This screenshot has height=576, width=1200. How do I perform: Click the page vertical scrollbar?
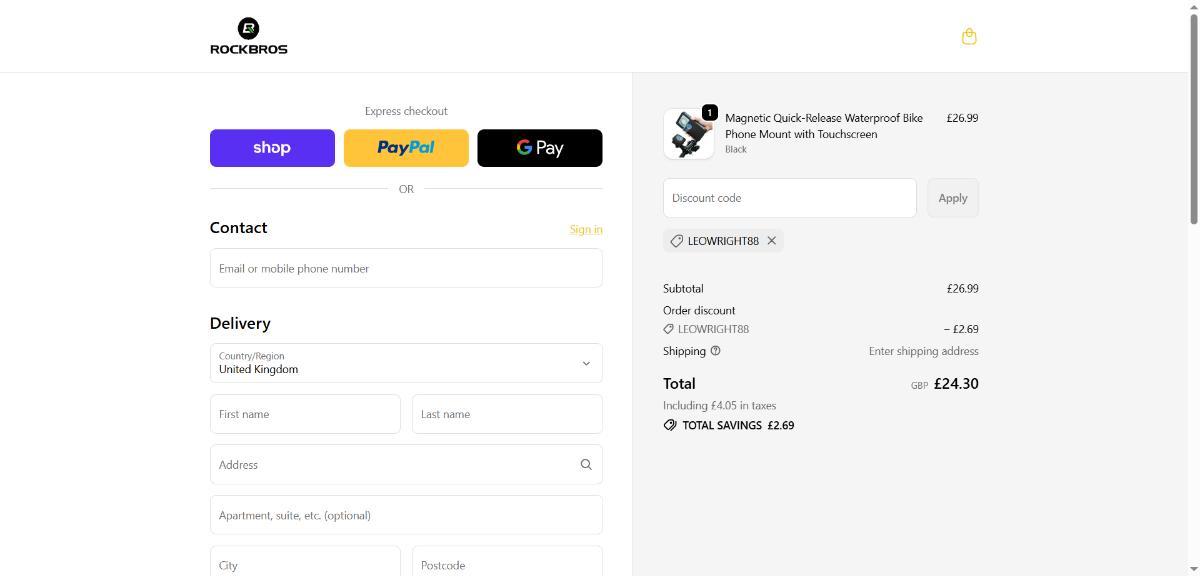[x=1192, y=120]
